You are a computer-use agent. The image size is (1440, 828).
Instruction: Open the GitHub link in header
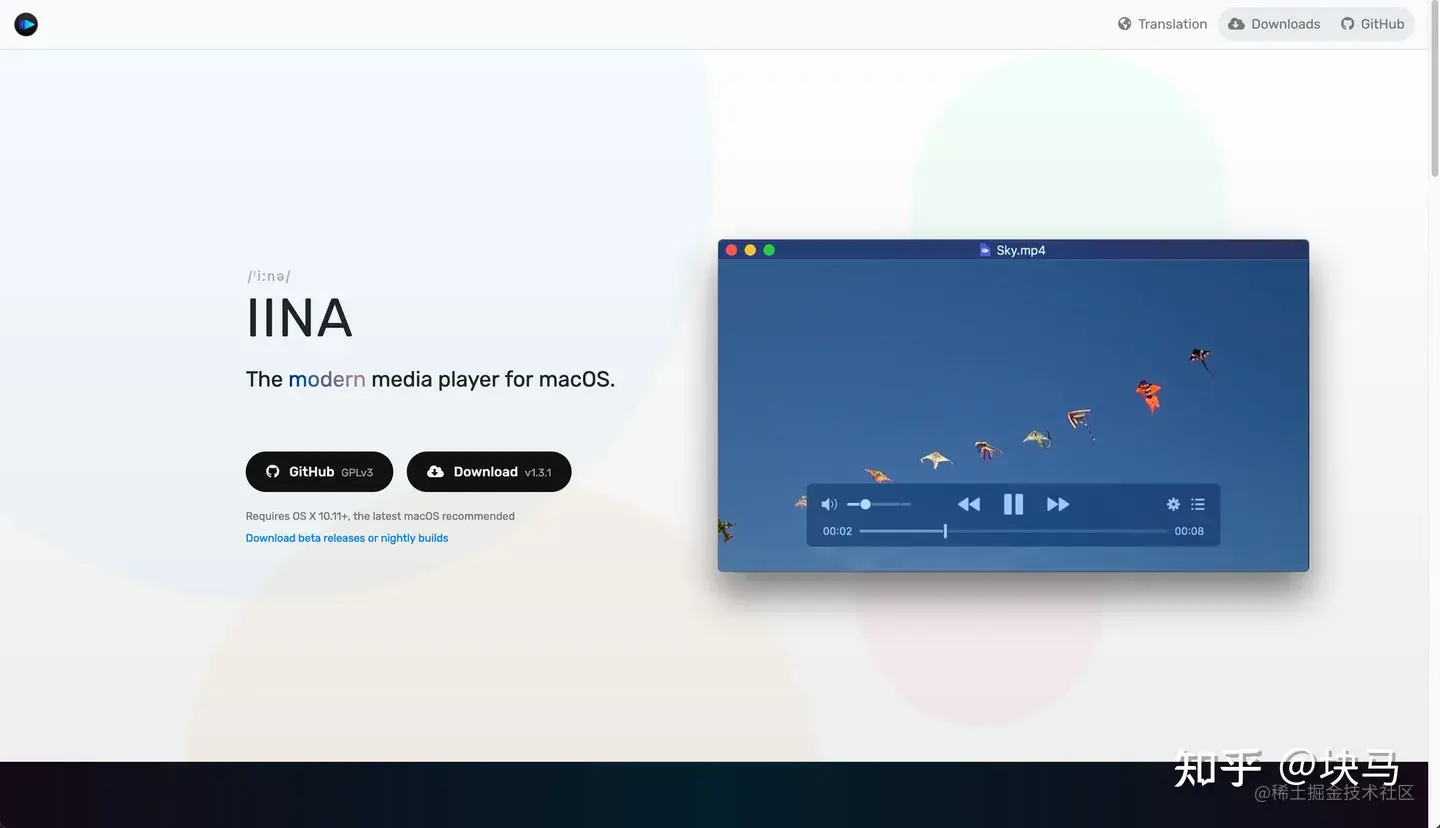tap(1372, 24)
